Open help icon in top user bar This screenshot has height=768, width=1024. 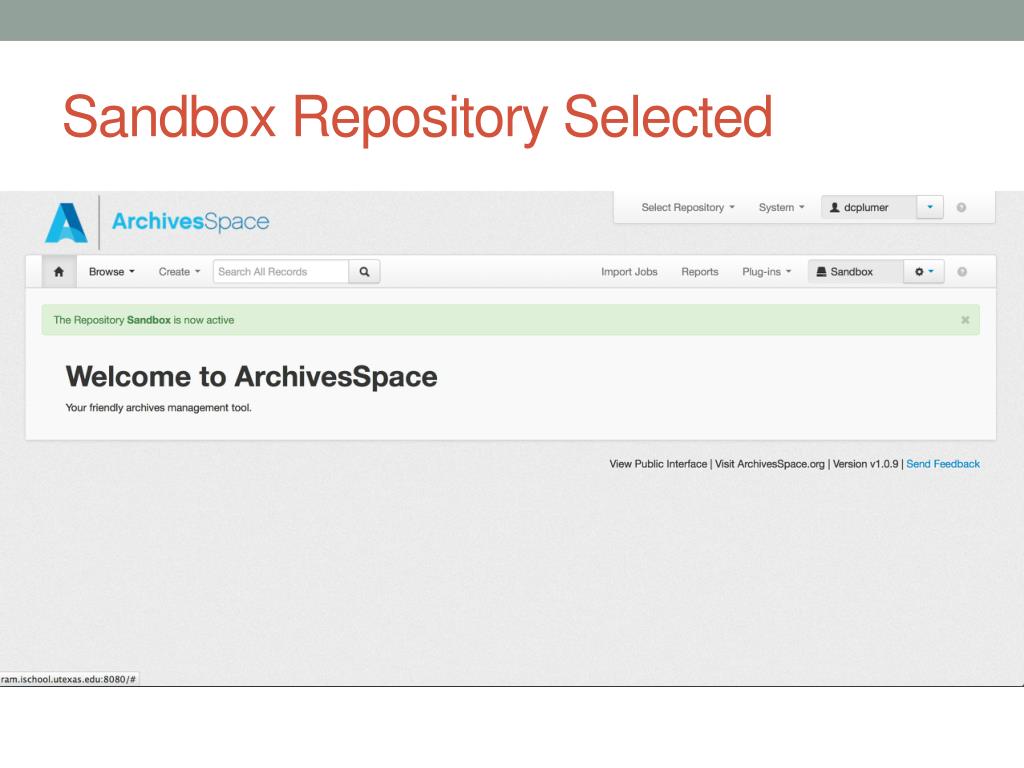[961, 208]
